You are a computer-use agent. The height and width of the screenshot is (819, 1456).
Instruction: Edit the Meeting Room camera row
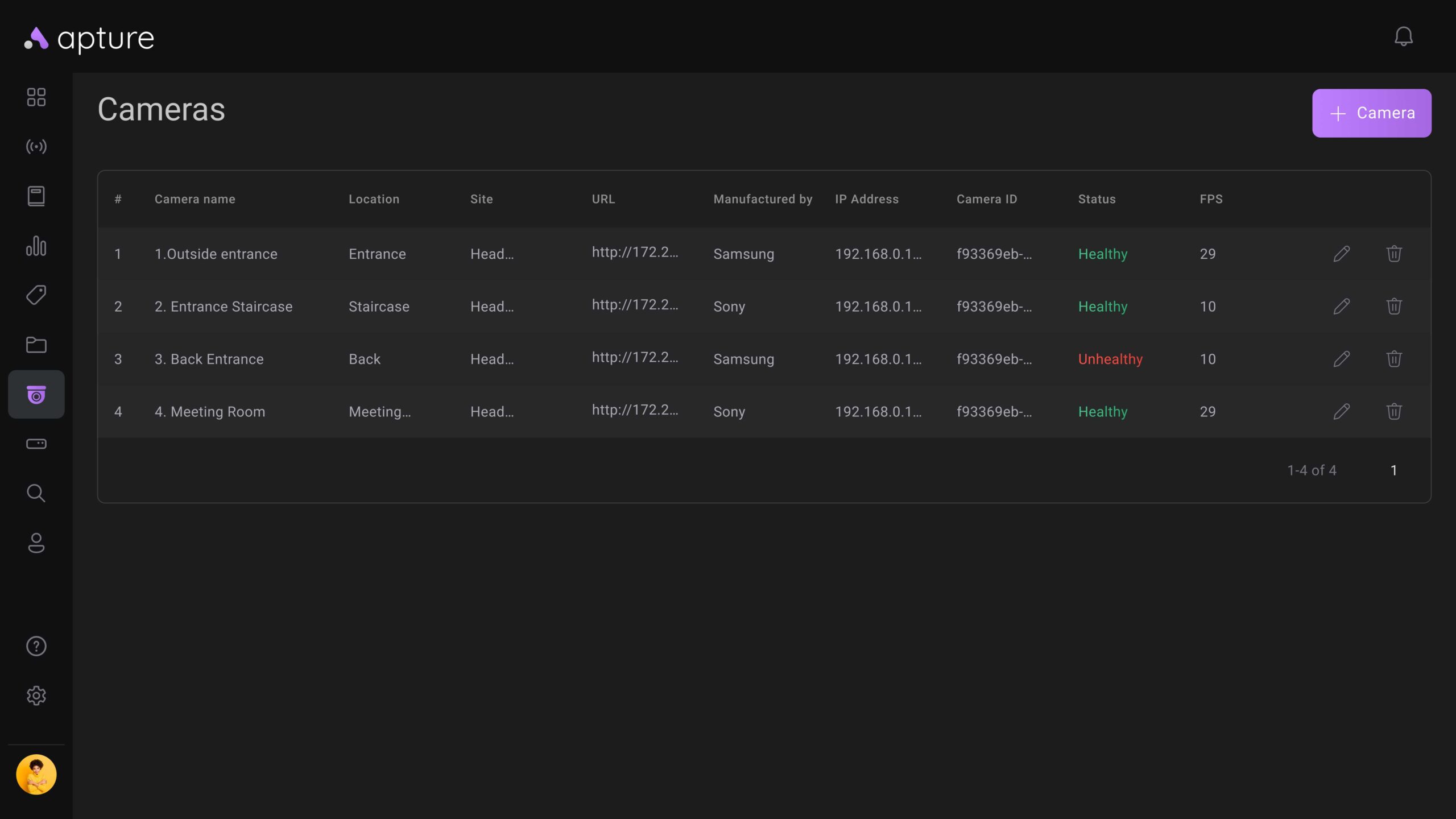[x=1341, y=411]
